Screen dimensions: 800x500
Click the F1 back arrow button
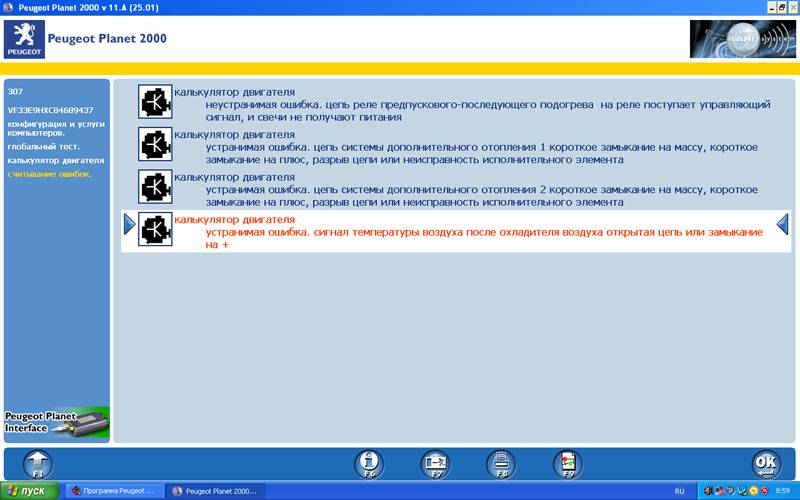(x=37, y=464)
